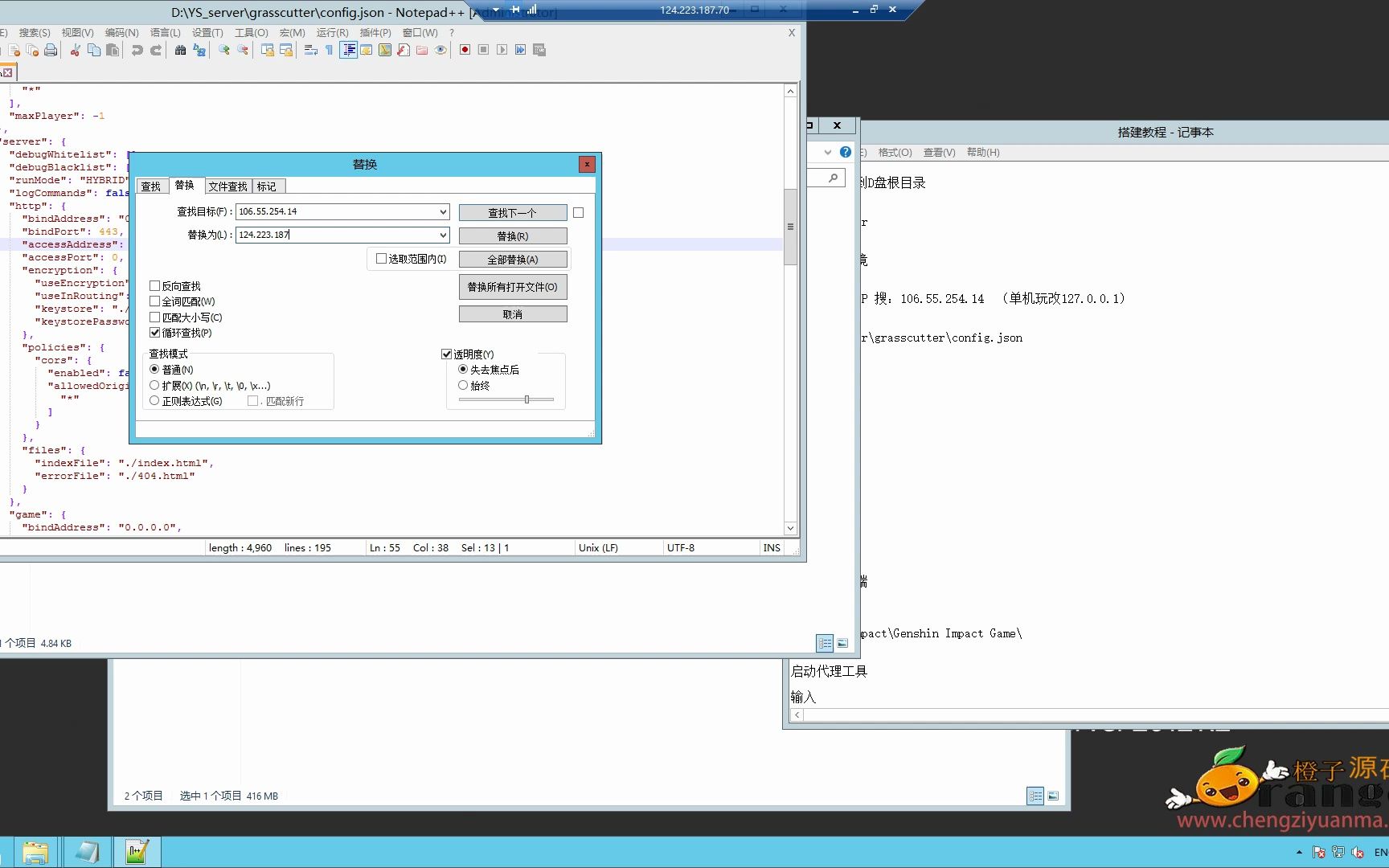Viewport: 1389px width, 868px height.
Task: Show all characters with the pilcrow icon
Action: coord(329,50)
